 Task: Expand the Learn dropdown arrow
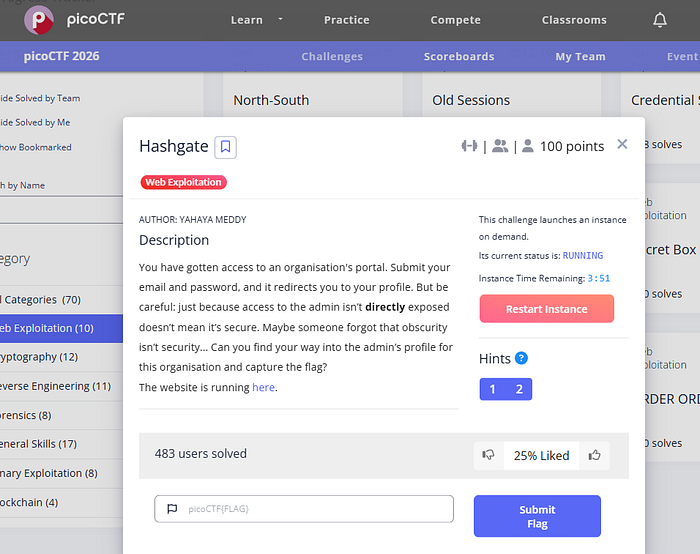point(280,19)
